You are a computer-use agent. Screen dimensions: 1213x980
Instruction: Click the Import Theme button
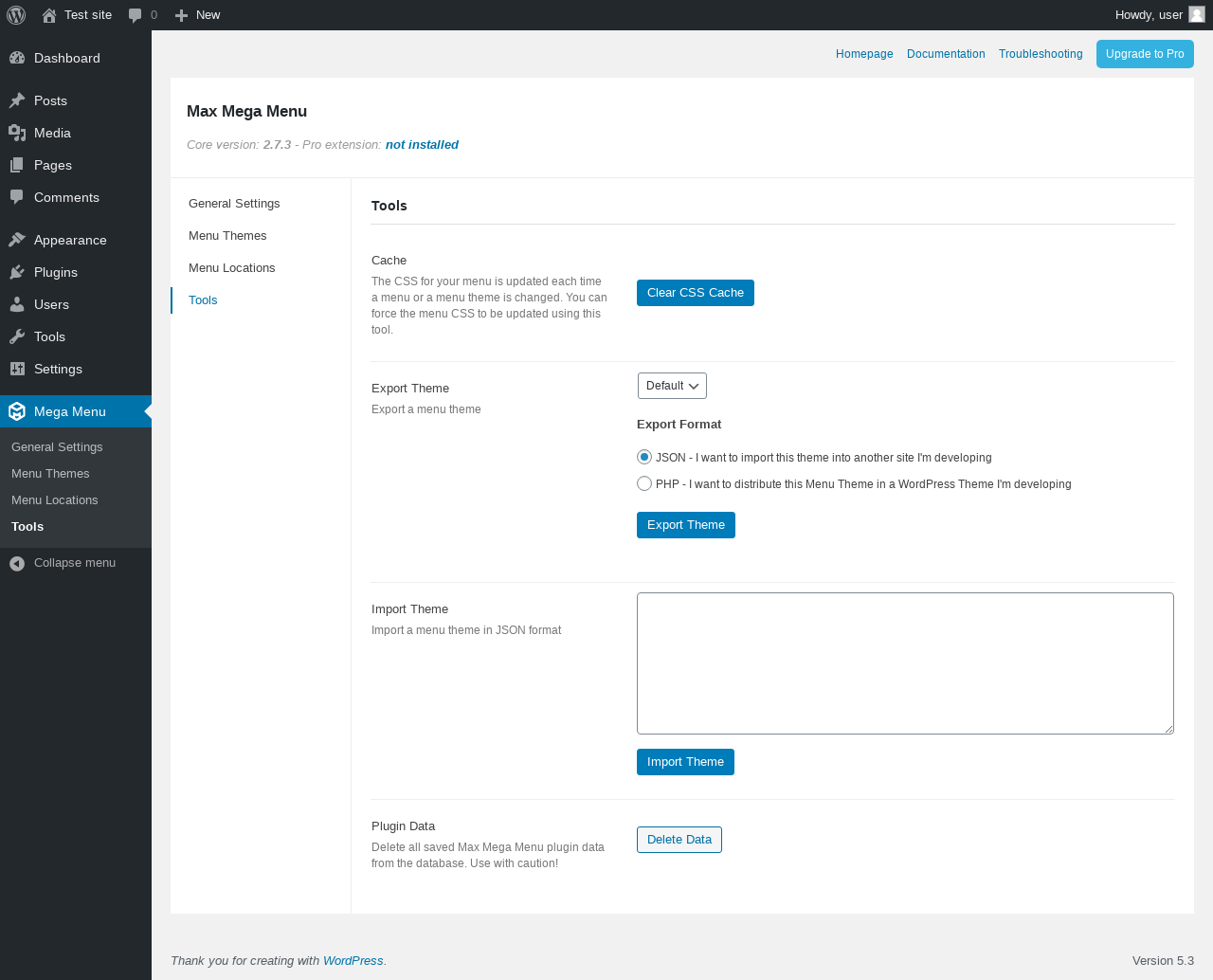(685, 762)
